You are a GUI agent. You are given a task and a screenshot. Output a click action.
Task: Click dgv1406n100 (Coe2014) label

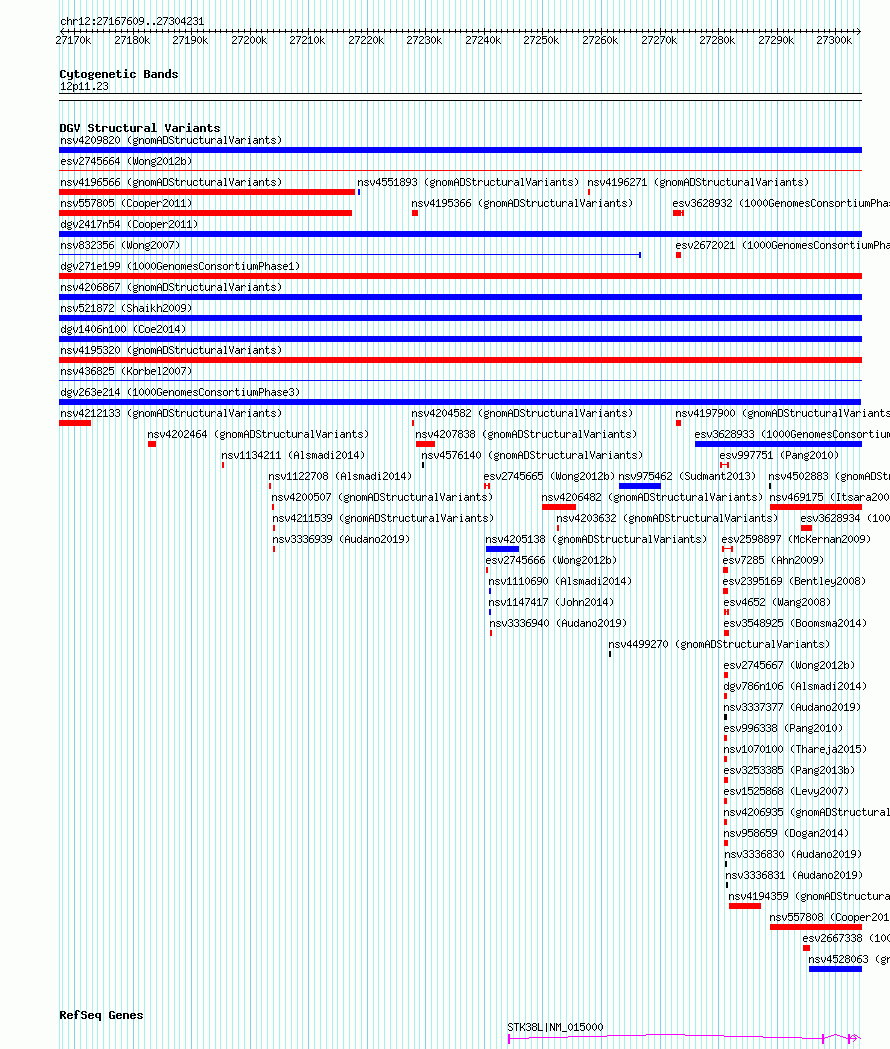[123, 329]
